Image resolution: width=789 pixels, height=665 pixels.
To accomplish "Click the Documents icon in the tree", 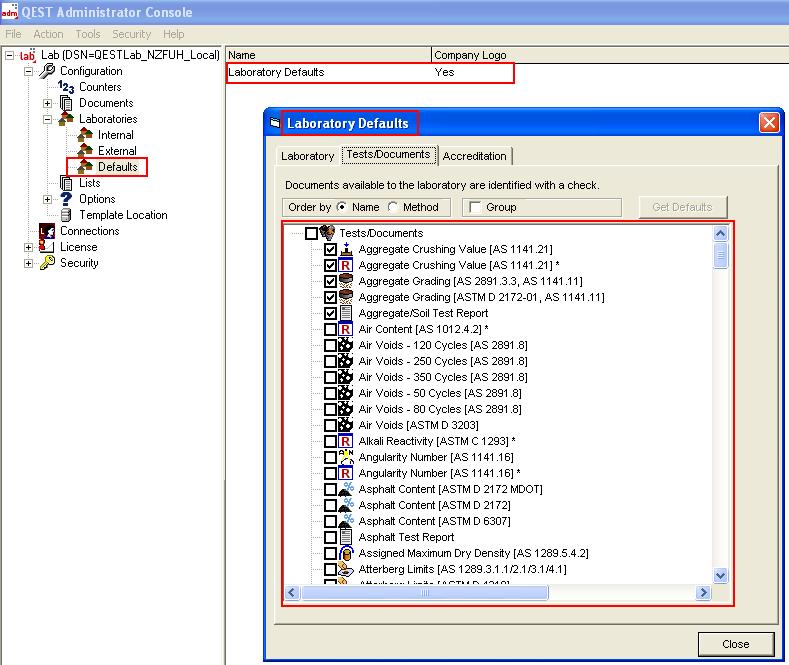I will [x=66, y=103].
